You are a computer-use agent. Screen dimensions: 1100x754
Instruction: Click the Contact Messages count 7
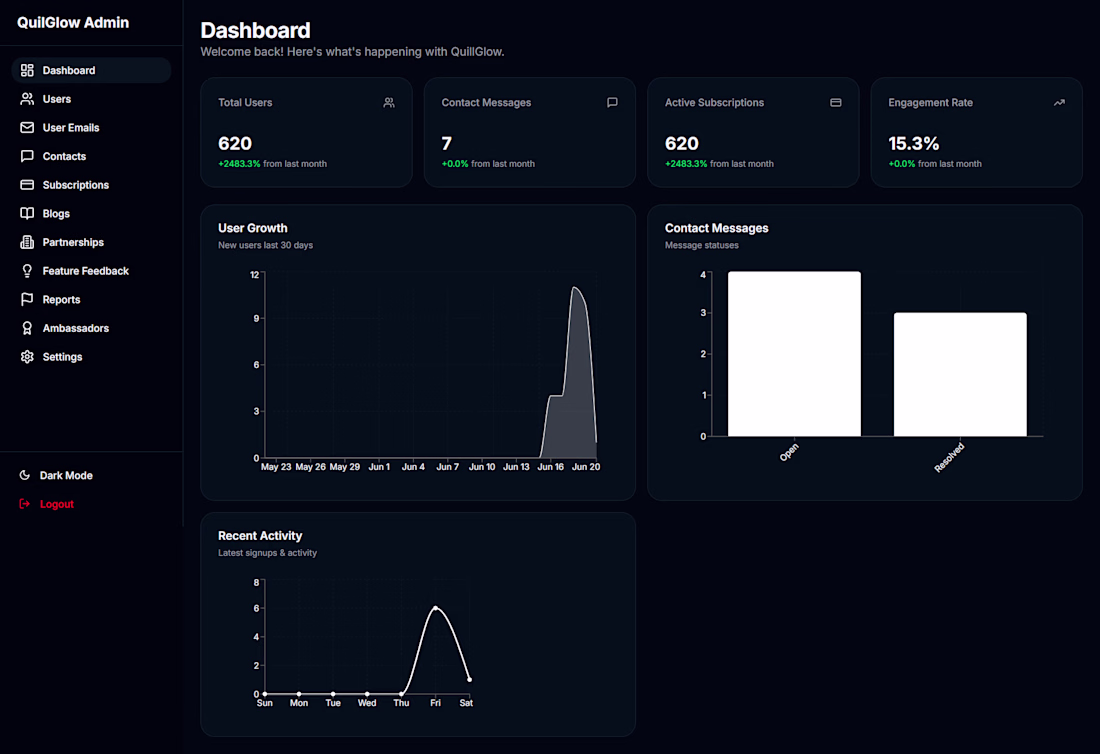(x=446, y=144)
